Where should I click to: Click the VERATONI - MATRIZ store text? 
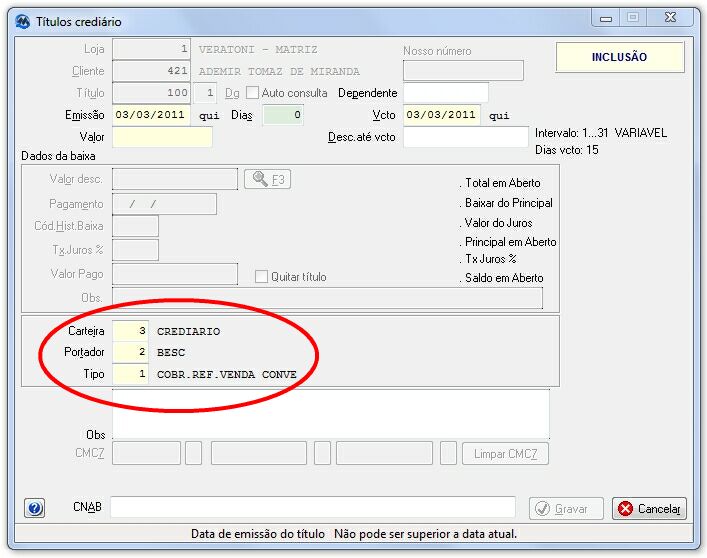click(x=258, y=50)
